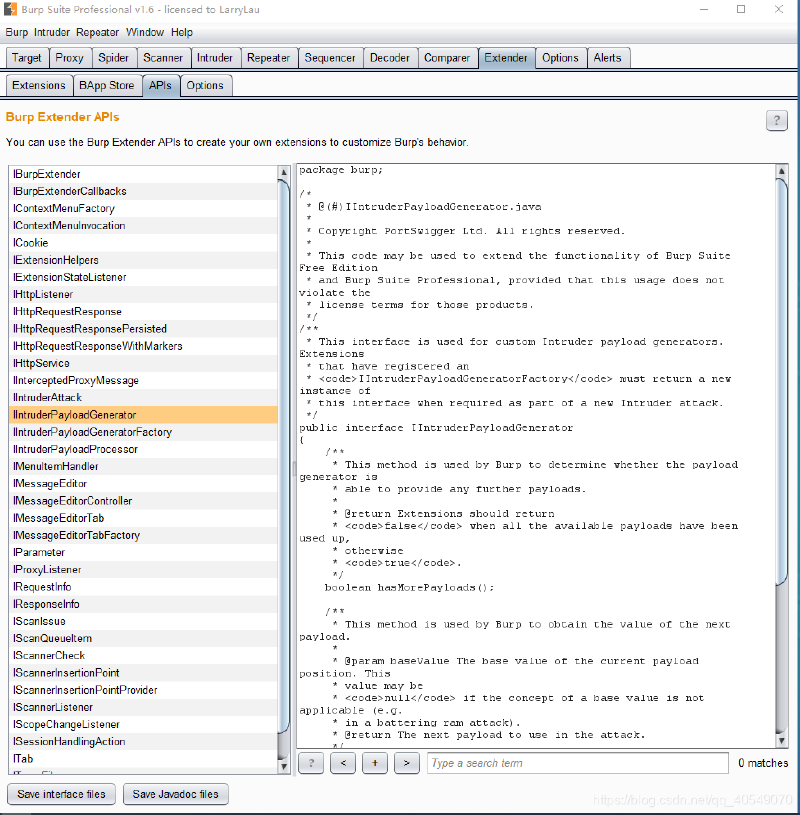Click down arrow of code pane scrollbar

781,740
